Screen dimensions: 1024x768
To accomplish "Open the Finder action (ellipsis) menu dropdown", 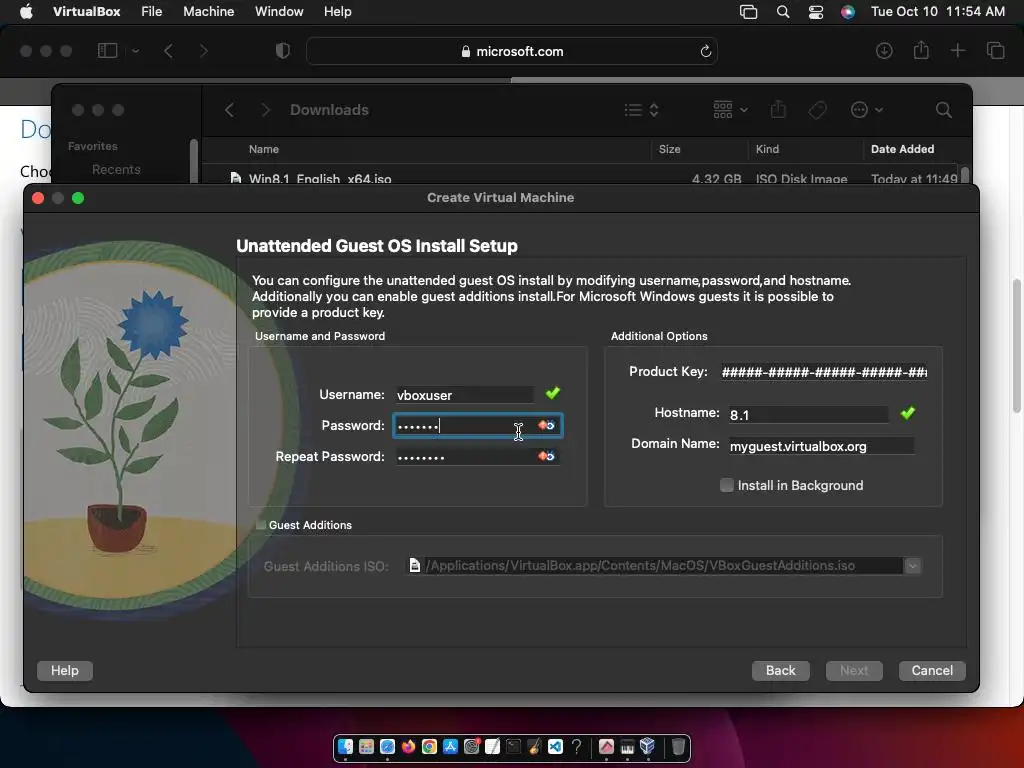I will [x=867, y=110].
